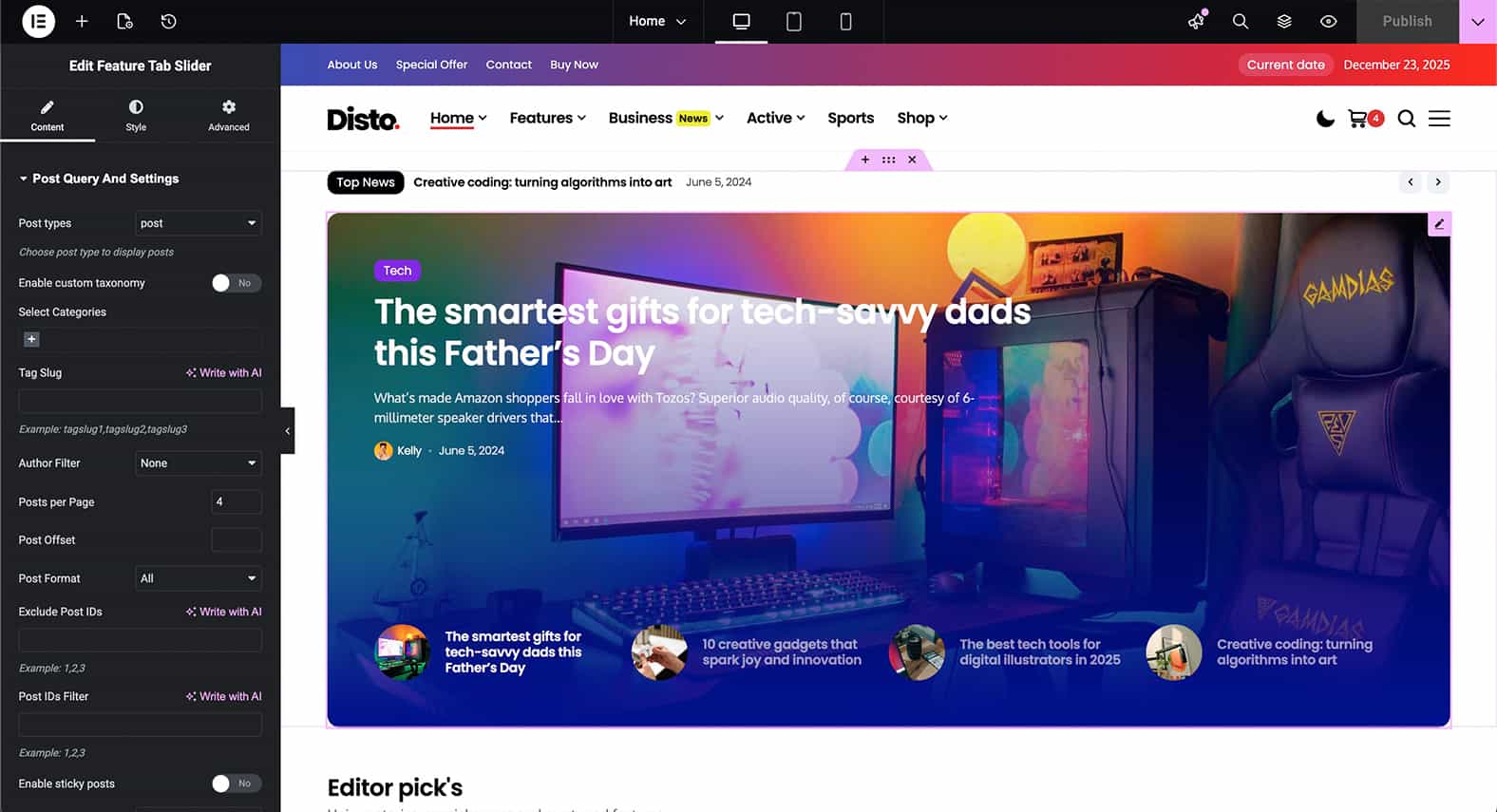
Task: Open the finder search icon in top bar
Action: 1241,21
